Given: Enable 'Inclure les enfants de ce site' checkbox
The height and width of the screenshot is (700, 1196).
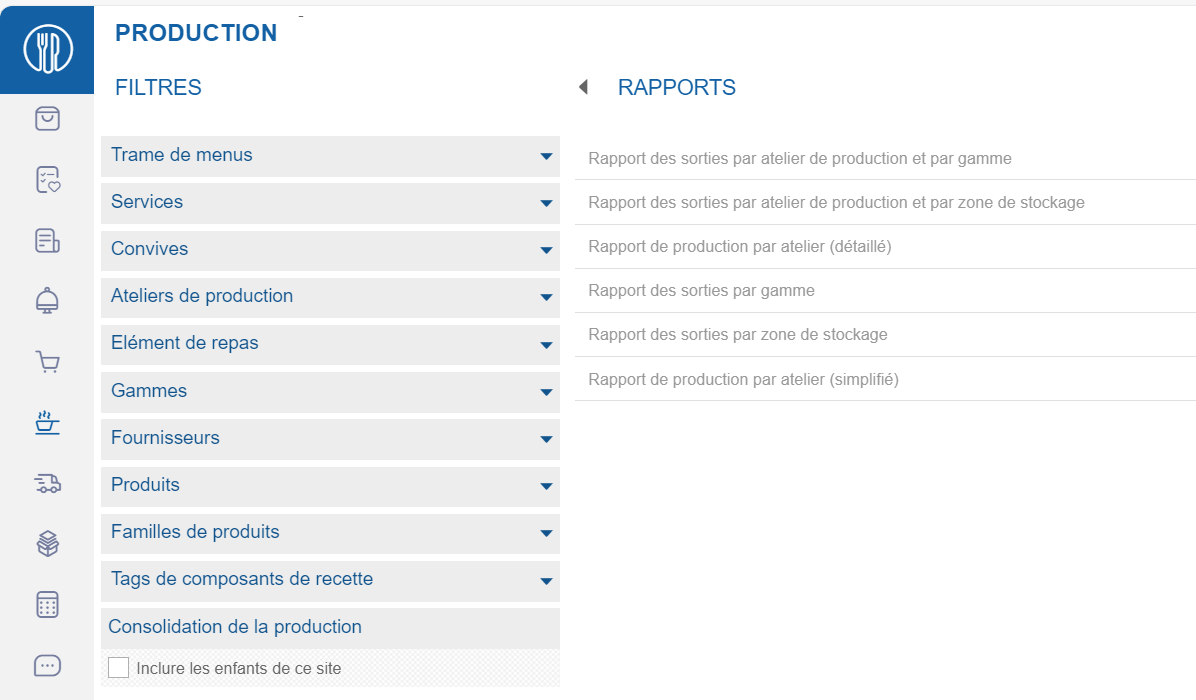Looking at the screenshot, I should (x=119, y=668).
